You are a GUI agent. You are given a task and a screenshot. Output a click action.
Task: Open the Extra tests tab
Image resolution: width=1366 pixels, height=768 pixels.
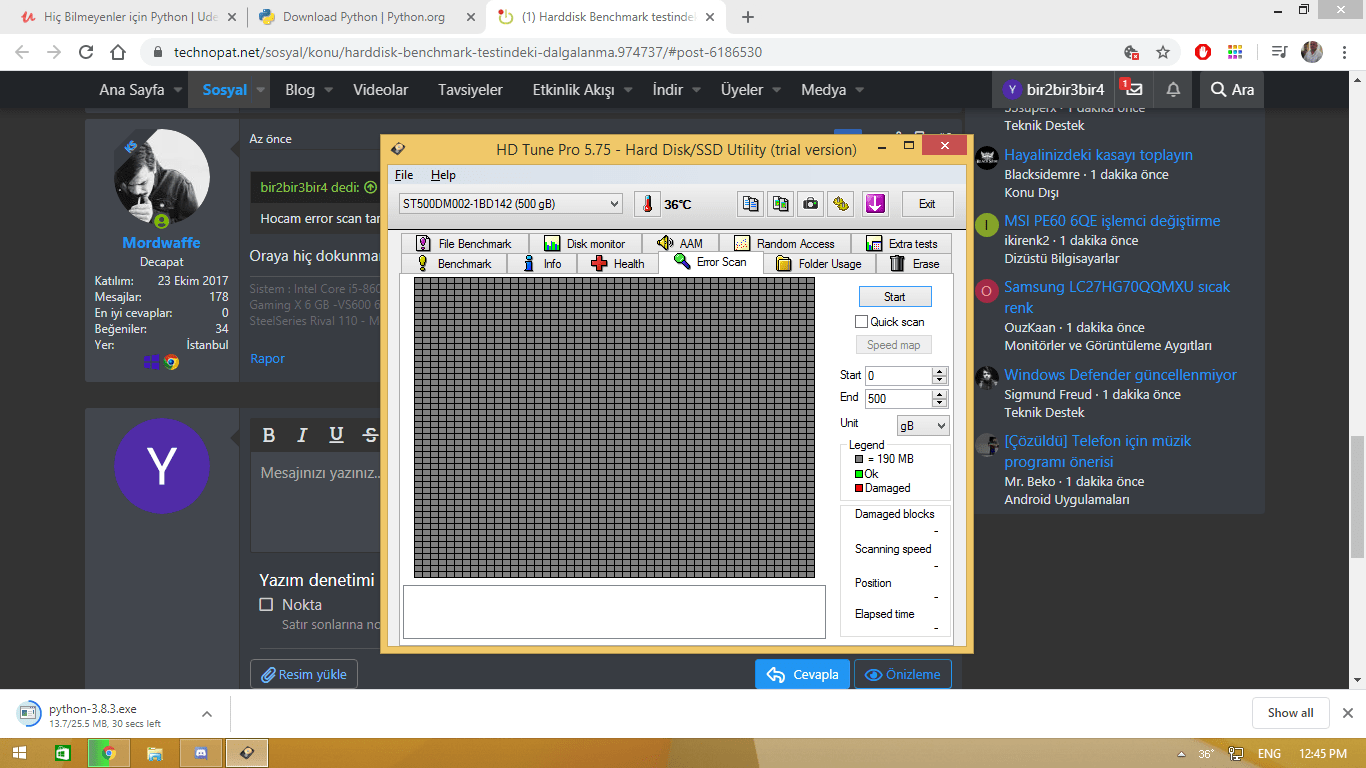[901, 243]
